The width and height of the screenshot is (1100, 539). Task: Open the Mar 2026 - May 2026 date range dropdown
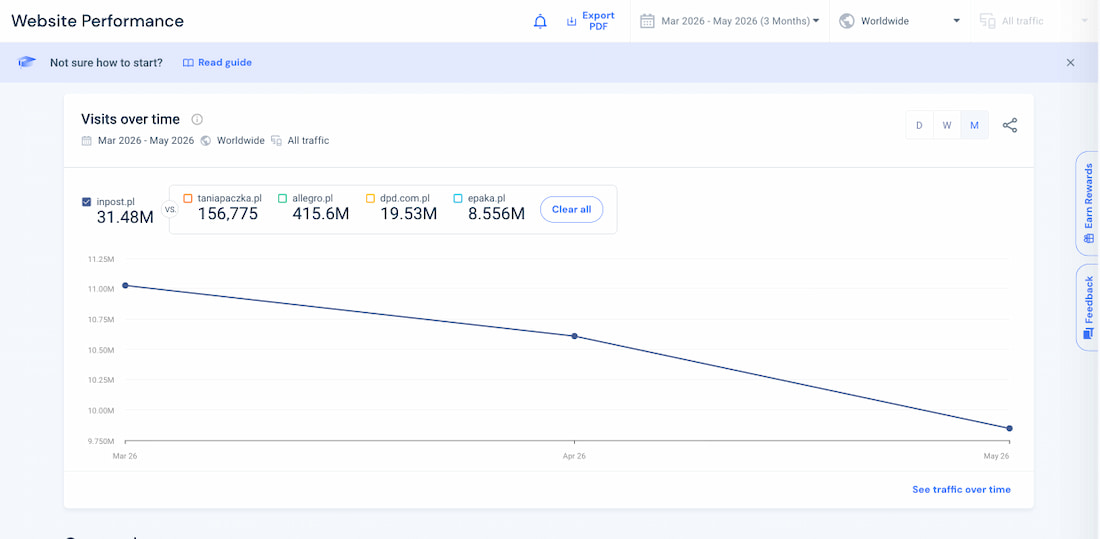coord(730,21)
